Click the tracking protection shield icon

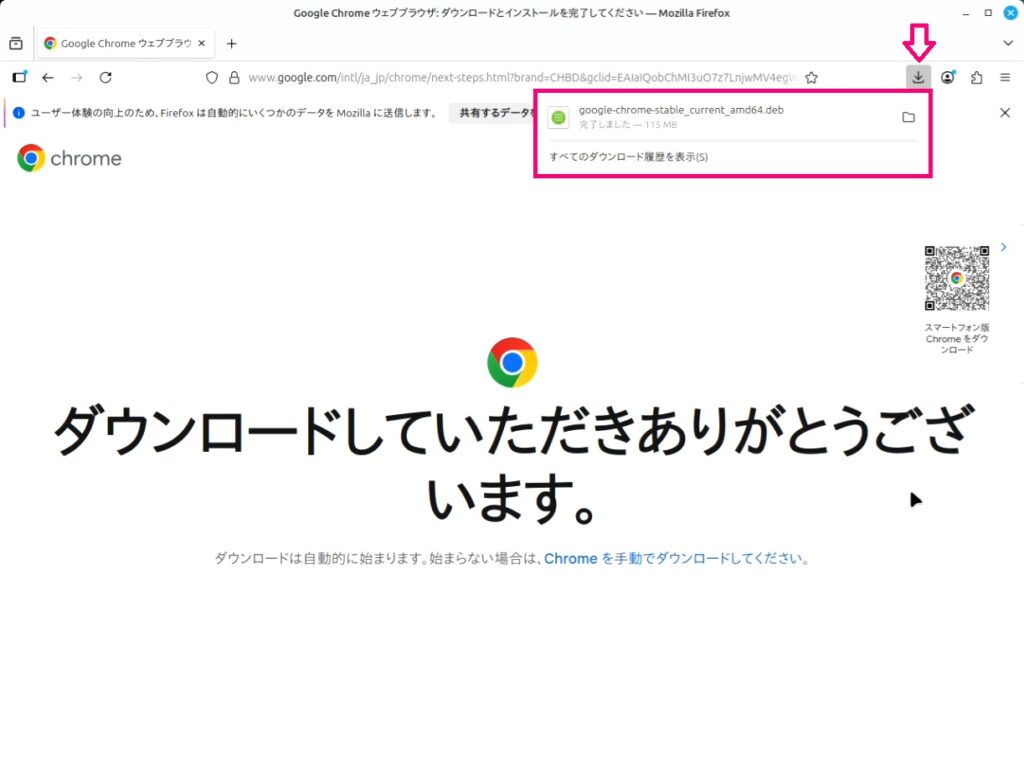click(x=211, y=77)
